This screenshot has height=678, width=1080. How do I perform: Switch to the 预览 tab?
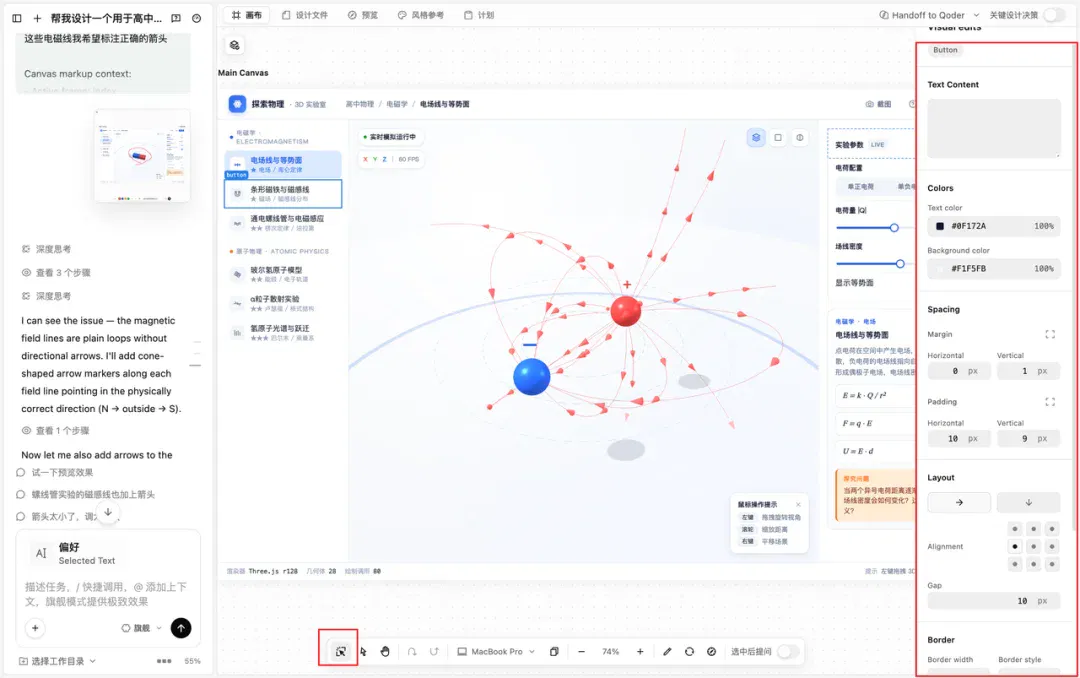pos(363,15)
